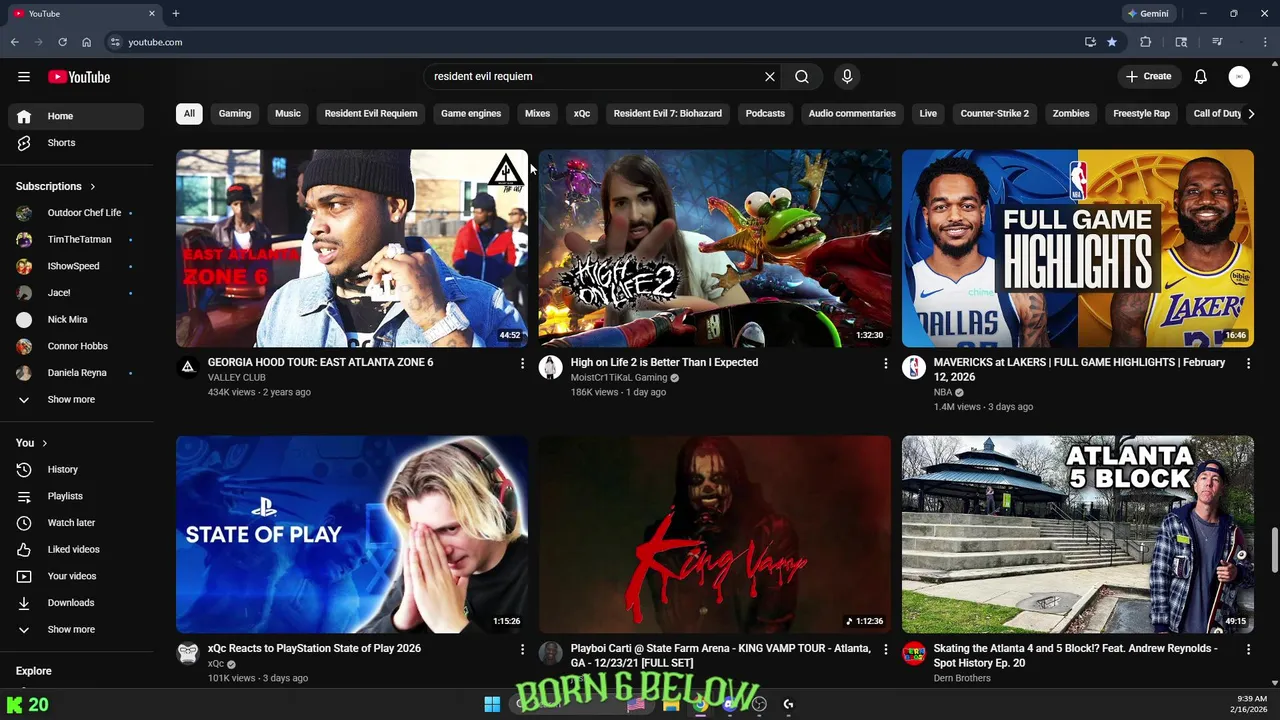Image resolution: width=1280 pixels, height=720 pixels.
Task: Expand Show more under You section
Action: pyautogui.click(x=76, y=630)
